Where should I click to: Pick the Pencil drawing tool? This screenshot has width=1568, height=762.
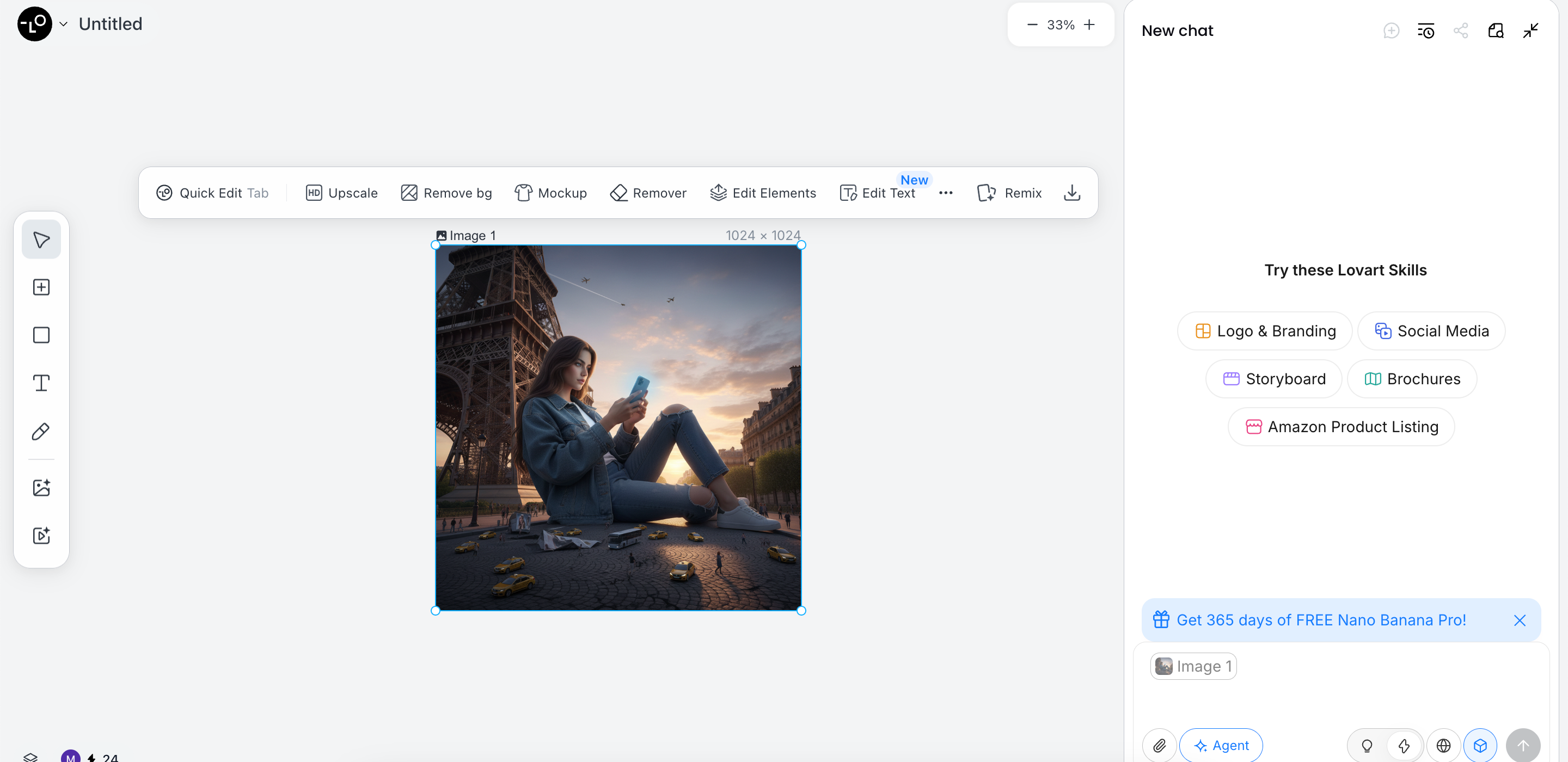pos(41,431)
